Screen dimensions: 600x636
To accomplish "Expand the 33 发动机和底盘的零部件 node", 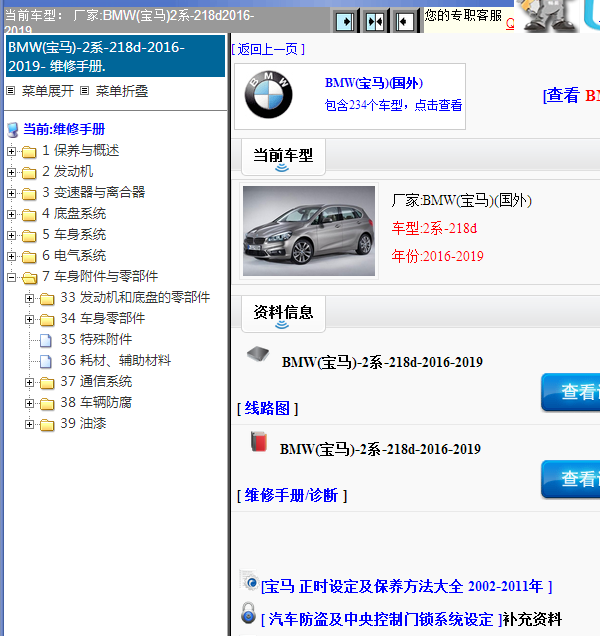I will tap(29, 299).
